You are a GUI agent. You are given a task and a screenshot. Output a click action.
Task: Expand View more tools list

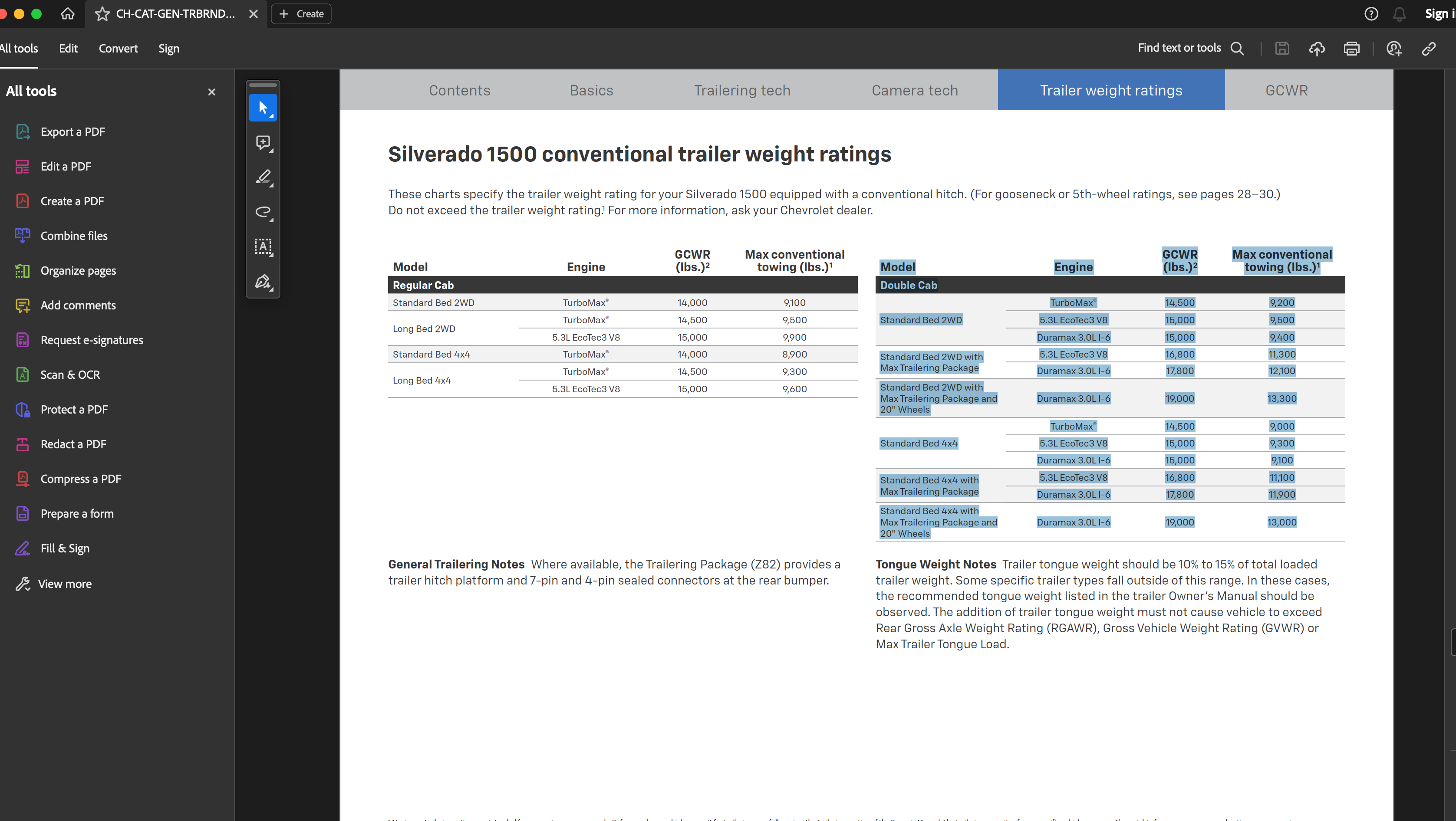(x=64, y=584)
